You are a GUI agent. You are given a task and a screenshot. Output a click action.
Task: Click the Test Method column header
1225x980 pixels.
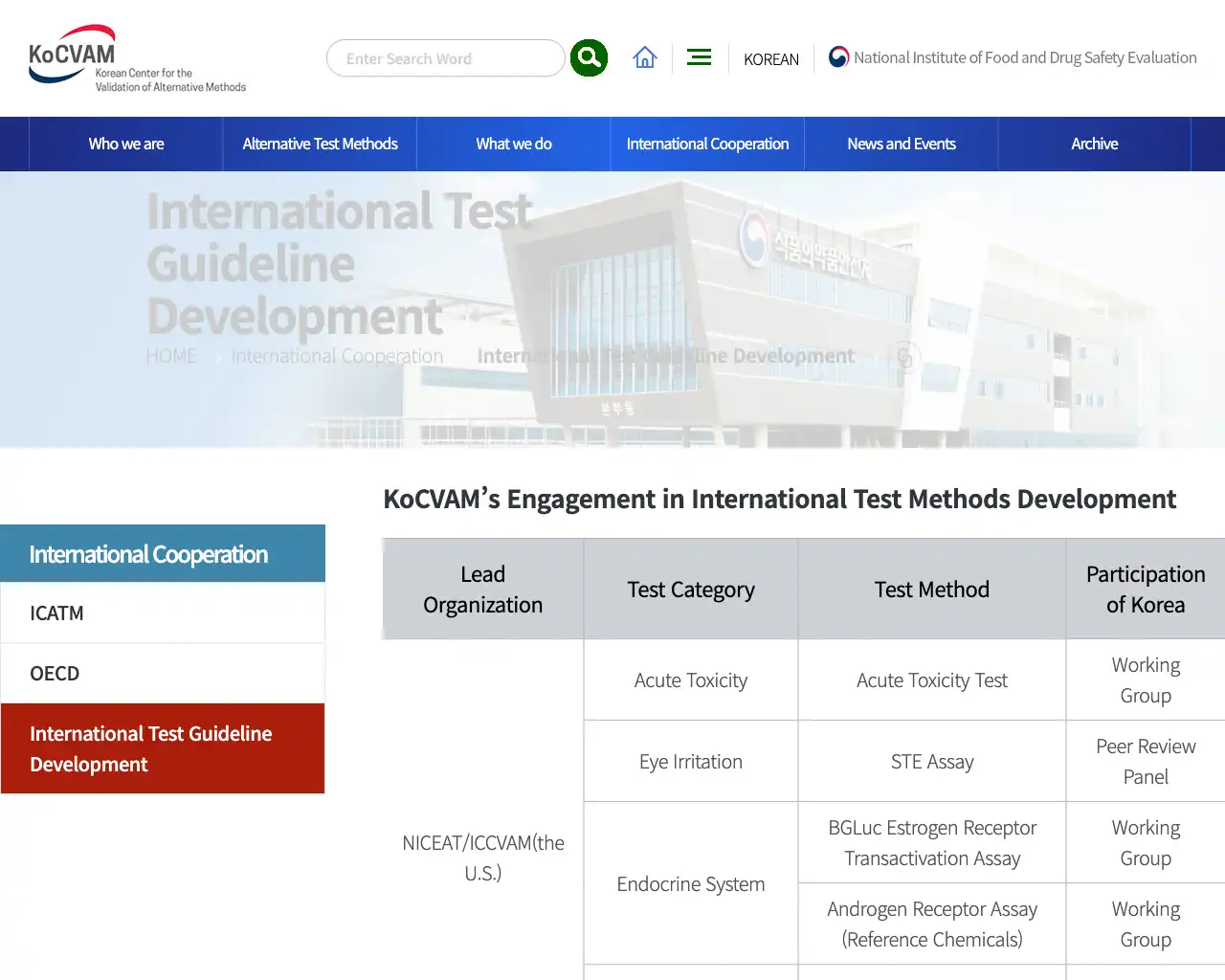(932, 589)
